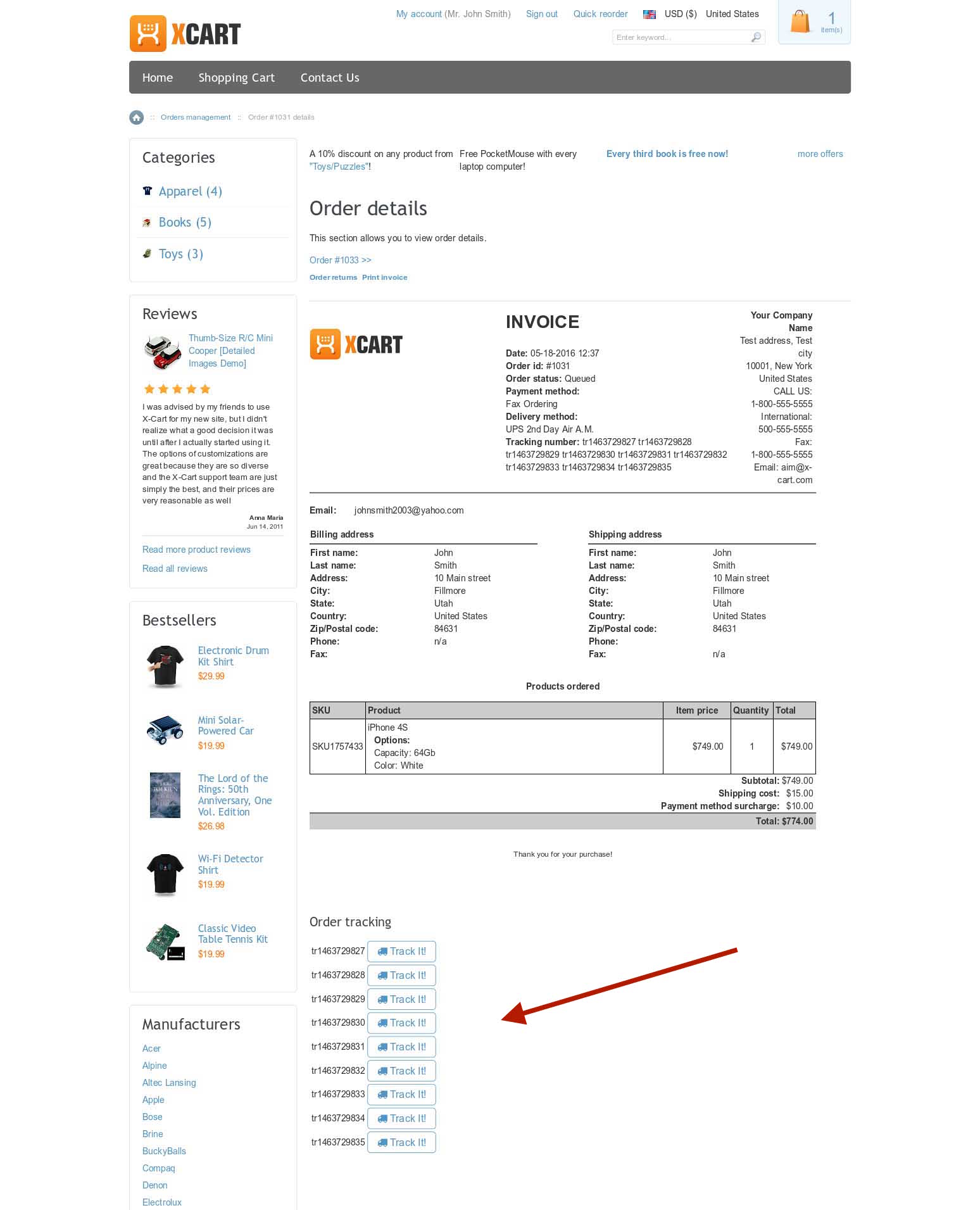Open Classic Video Table Tennis Kit title link
The image size is (980, 1210).
pos(233,934)
